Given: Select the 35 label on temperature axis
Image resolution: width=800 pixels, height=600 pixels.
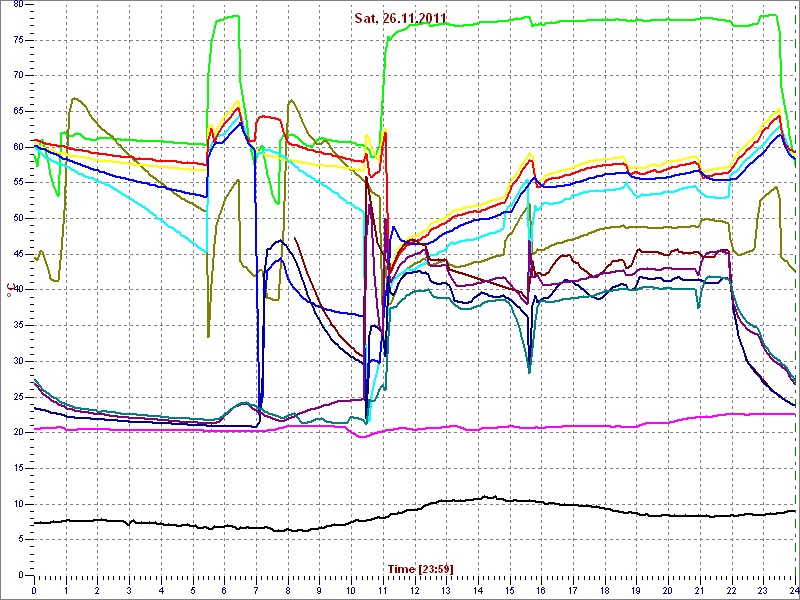Looking at the screenshot, I should (x=17, y=326).
